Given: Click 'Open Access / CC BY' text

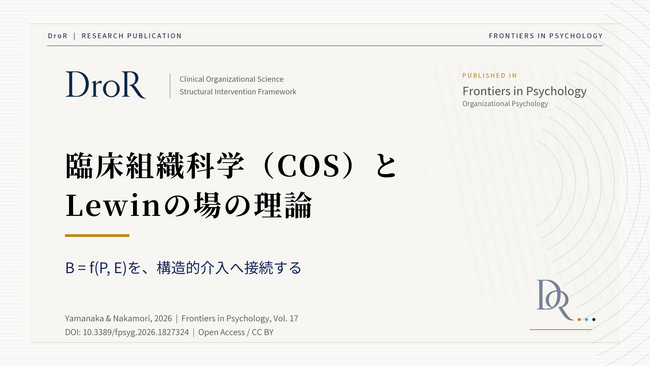Looking at the screenshot, I should [x=236, y=332].
